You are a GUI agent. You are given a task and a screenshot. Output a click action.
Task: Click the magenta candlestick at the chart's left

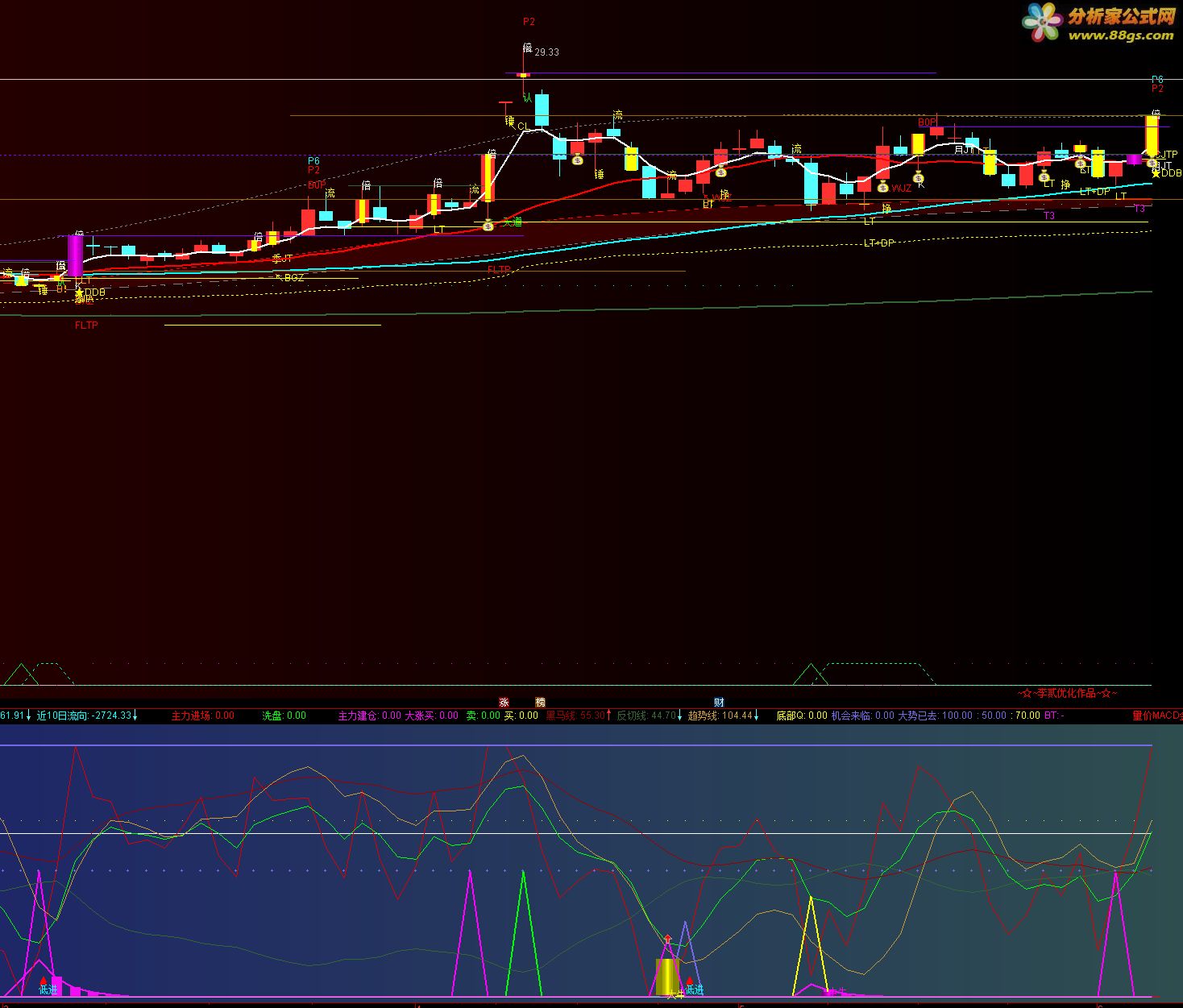tap(75, 255)
